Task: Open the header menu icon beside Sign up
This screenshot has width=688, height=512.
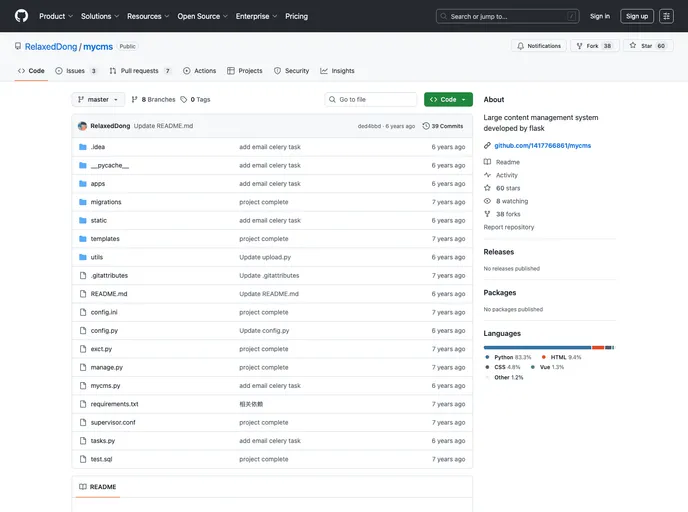Action: pos(666,16)
